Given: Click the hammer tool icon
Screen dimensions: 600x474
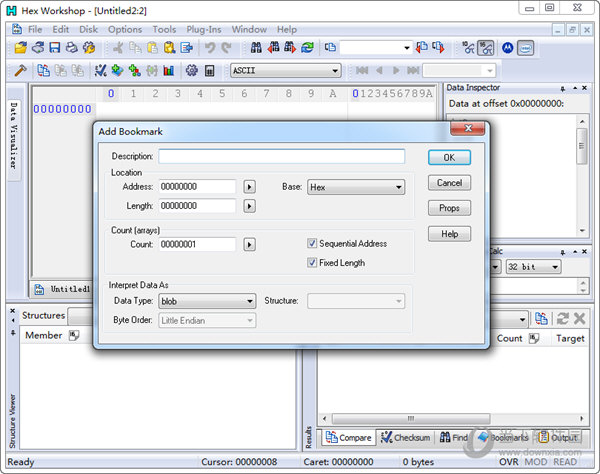Looking at the screenshot, I should pyautogui.click(x=20, y=70).
